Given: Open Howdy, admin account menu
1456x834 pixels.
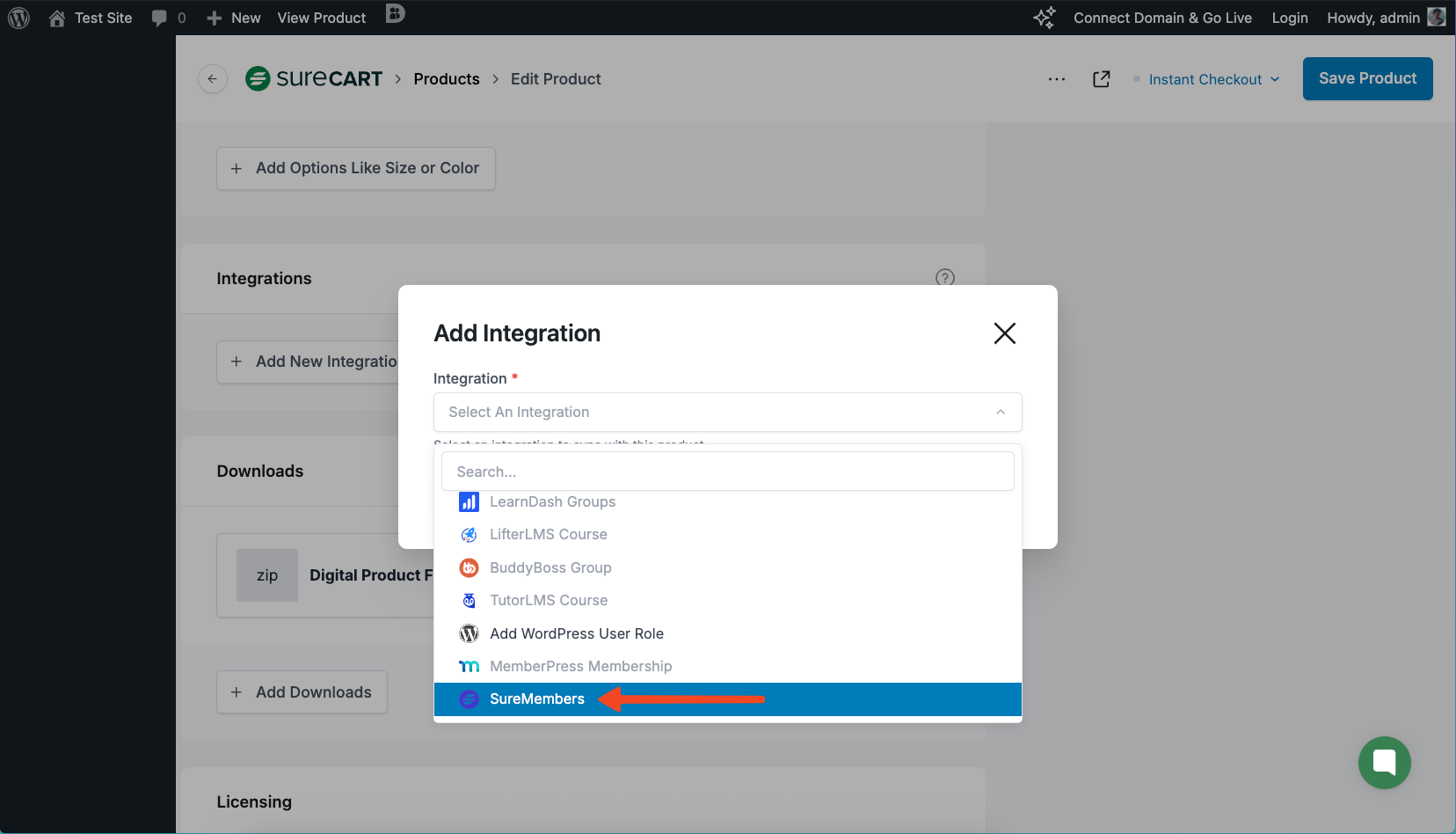Looking at the screenshot, I should (x=1386, y=18).
